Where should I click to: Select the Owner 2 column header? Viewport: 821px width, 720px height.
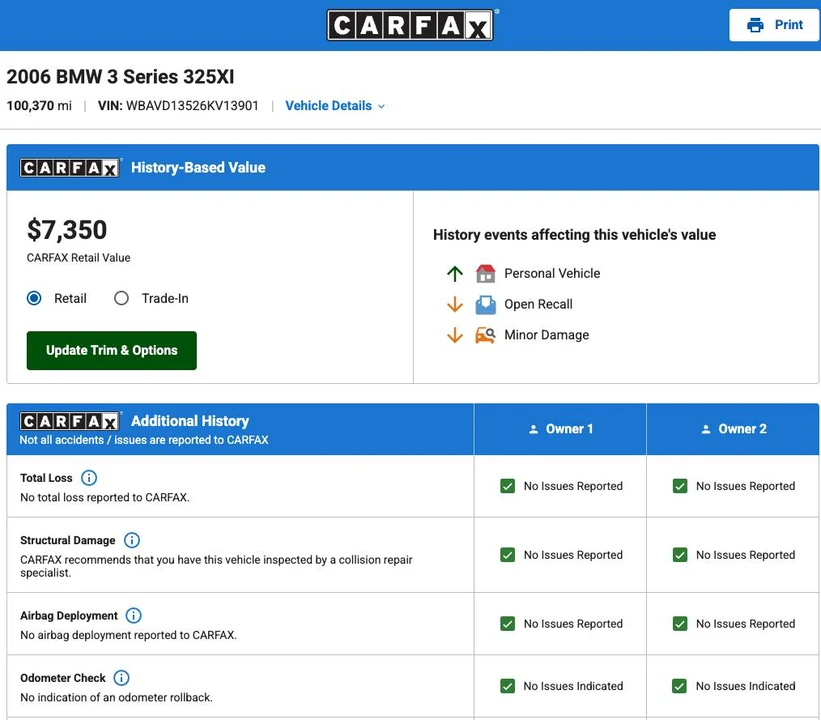[x=733, y=429]
